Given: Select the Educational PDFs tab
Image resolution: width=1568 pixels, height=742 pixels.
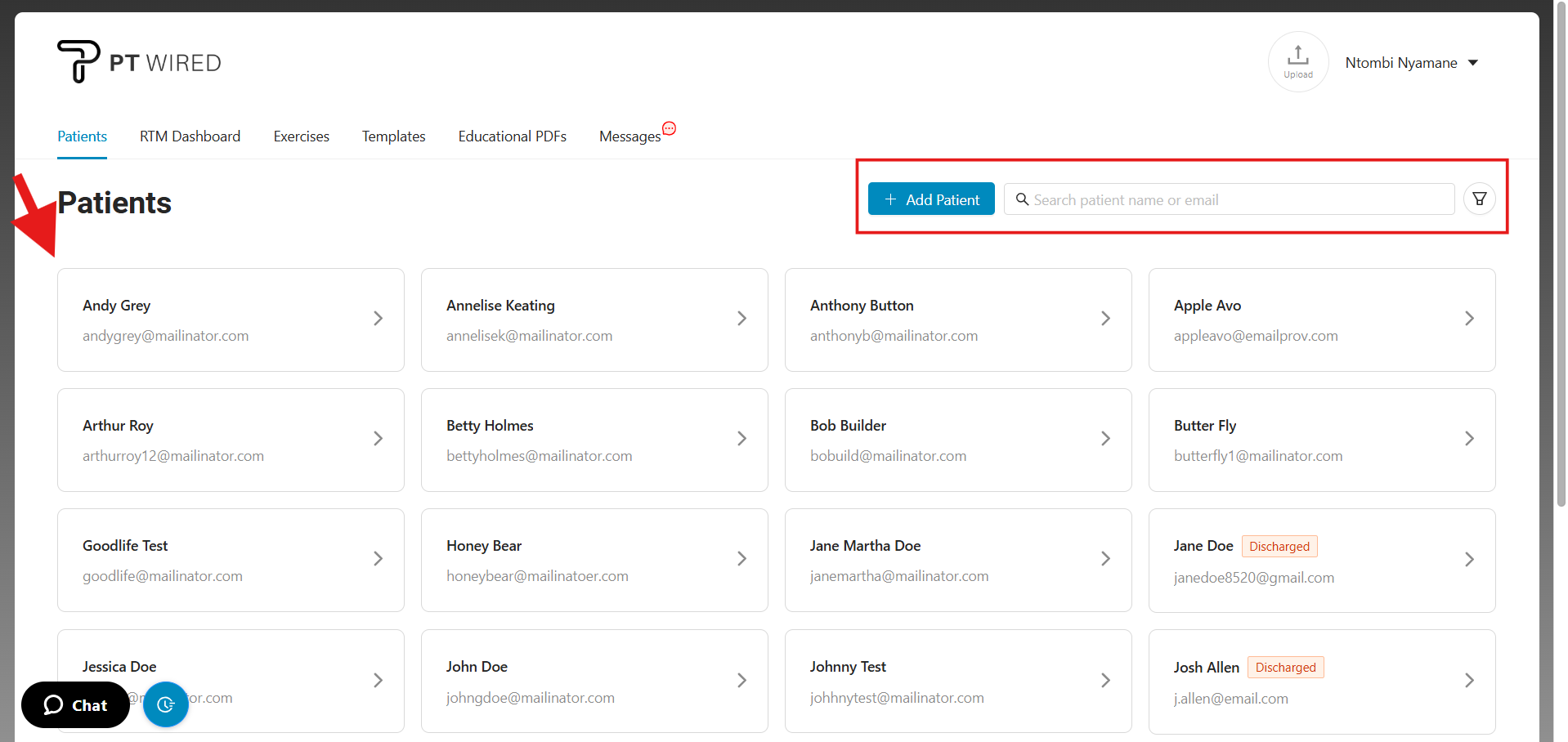Looking at the screenshot, I should tap(512, 136).
